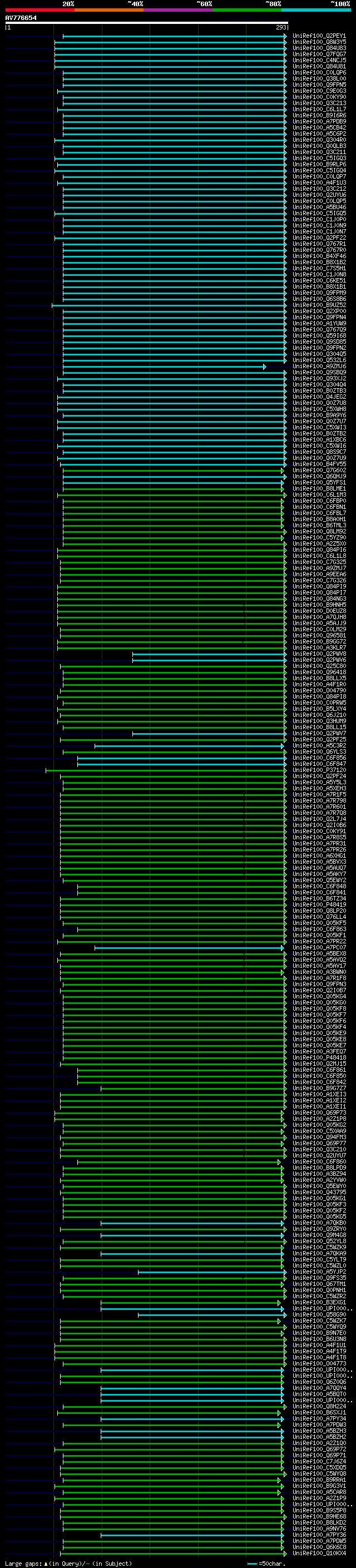Open hit UniRef100_Q84U81
Screen dimensions: 356x1568
coord(319,67)
